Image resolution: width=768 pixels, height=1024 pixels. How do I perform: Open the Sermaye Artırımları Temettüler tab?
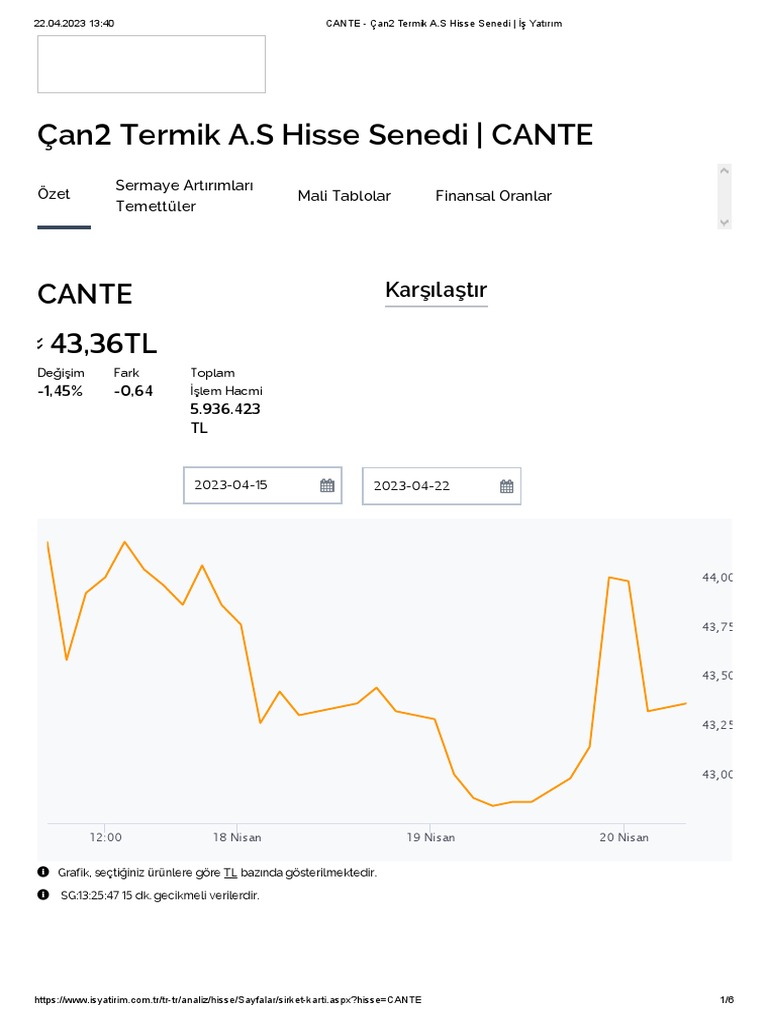(x=184, y=196)
